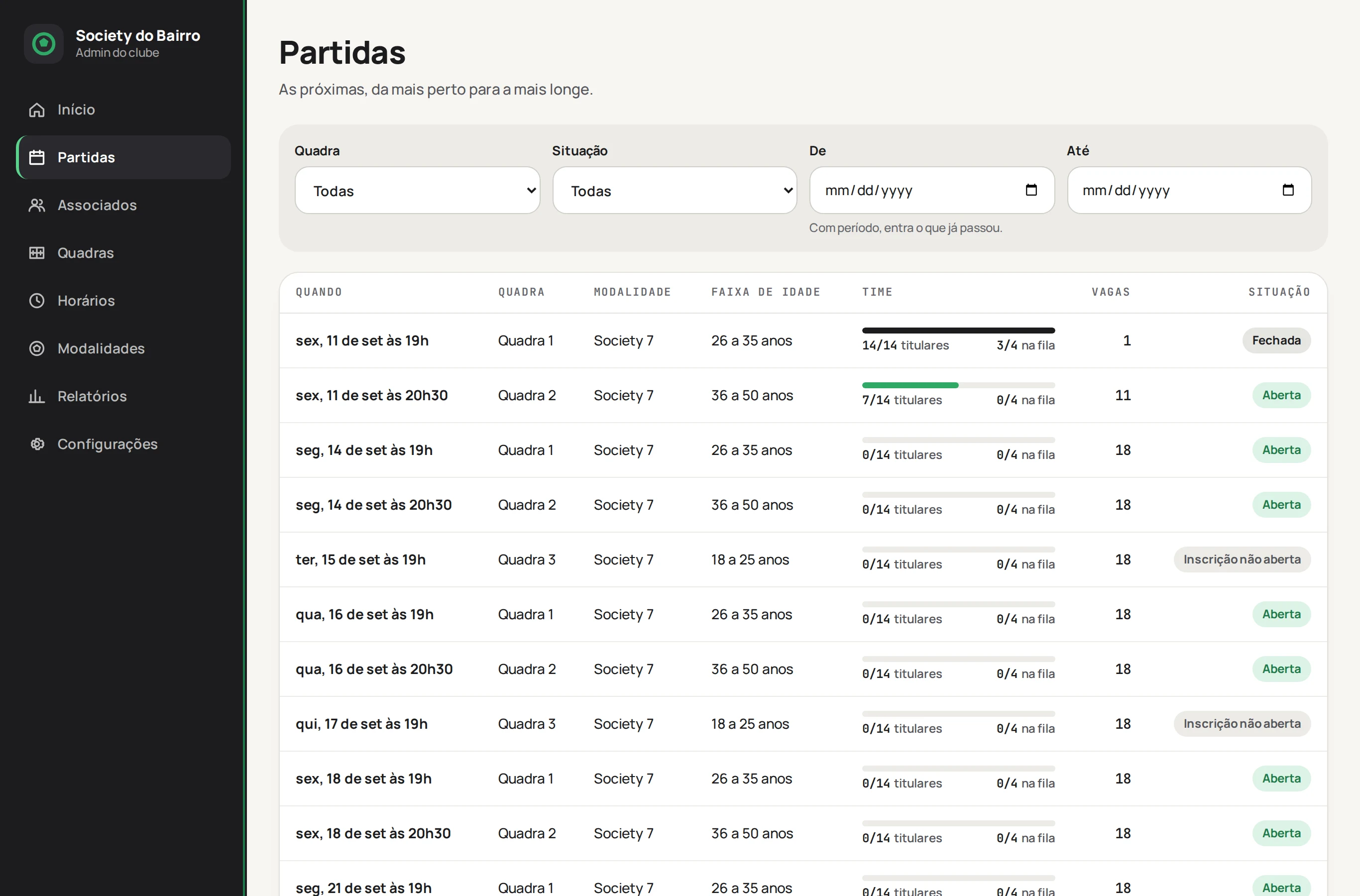Image resolution: width=1360 pixels, height=896 pixels.
Task: Click Quadra 3 in the ter 15 row
Action: click(x=526, y=560)
